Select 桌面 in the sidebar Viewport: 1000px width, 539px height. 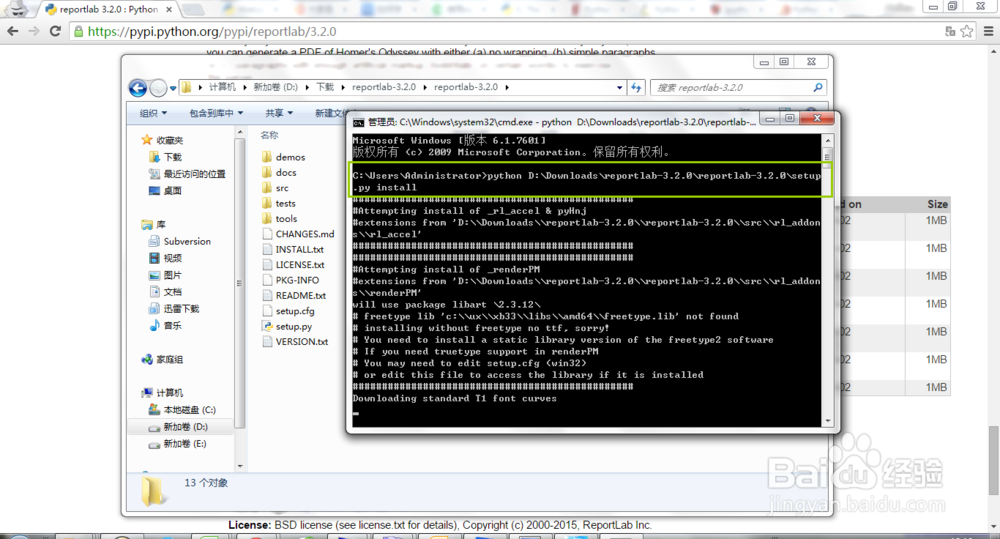(166, 190)
